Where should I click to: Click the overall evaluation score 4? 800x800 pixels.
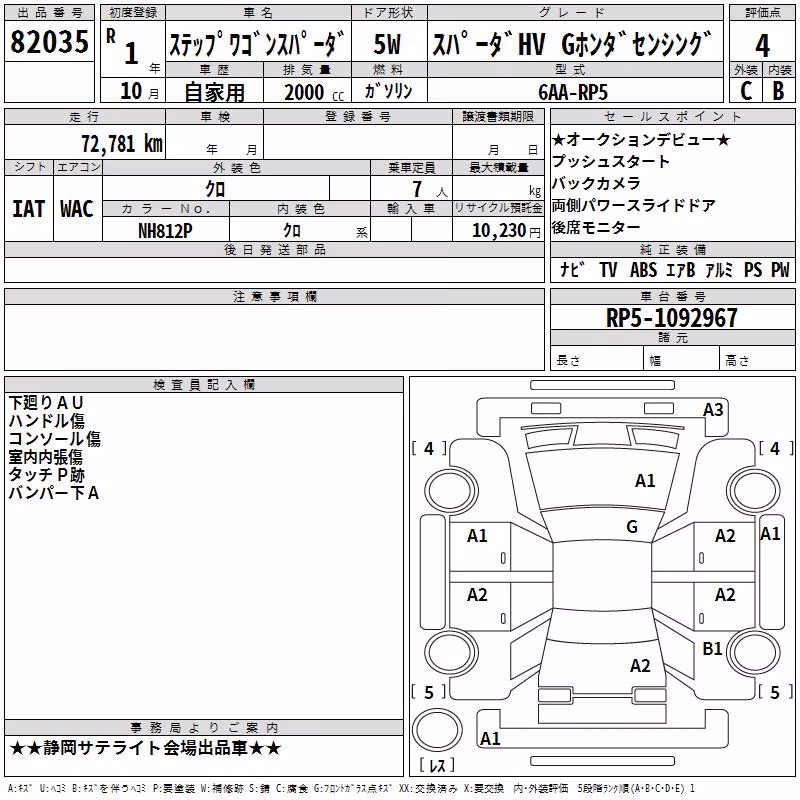tap(762, 46)
